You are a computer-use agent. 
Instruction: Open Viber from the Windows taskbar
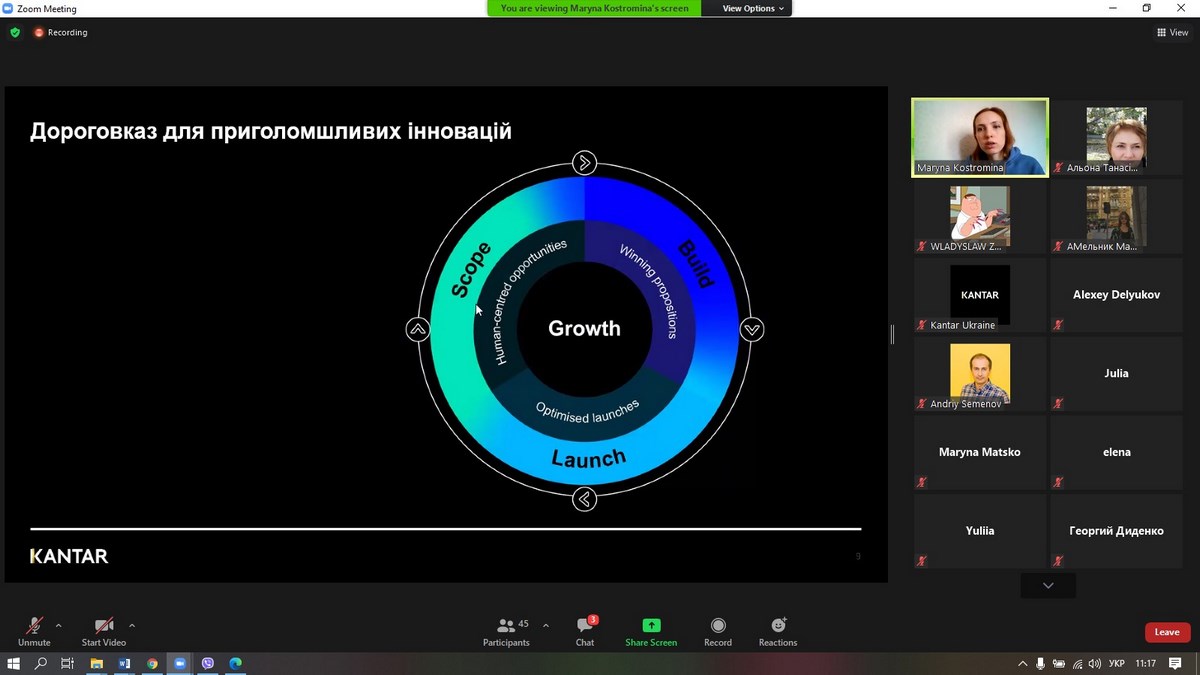coord(208,663)
